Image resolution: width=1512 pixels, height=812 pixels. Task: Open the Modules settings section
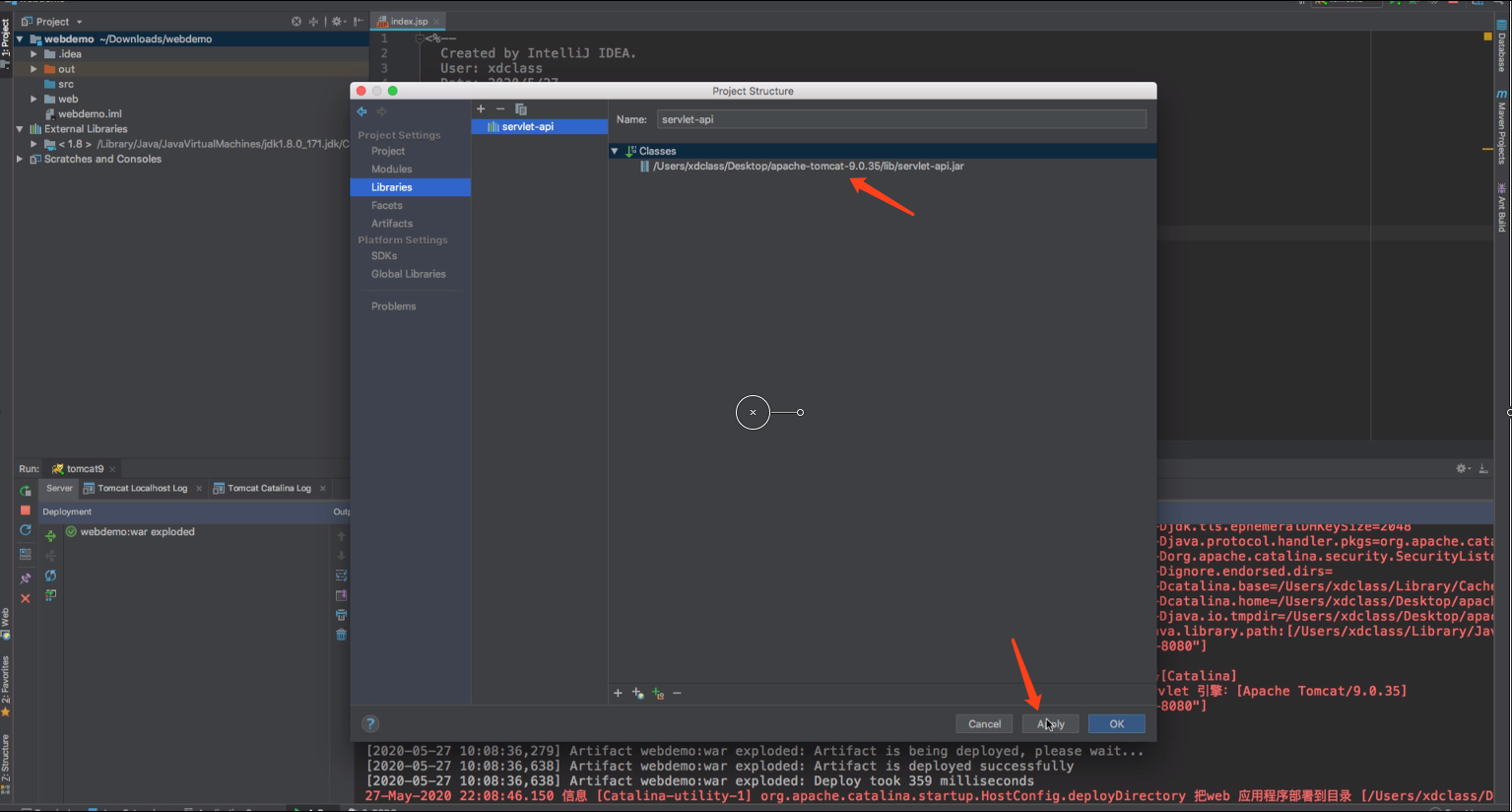(x=391, y=169)
